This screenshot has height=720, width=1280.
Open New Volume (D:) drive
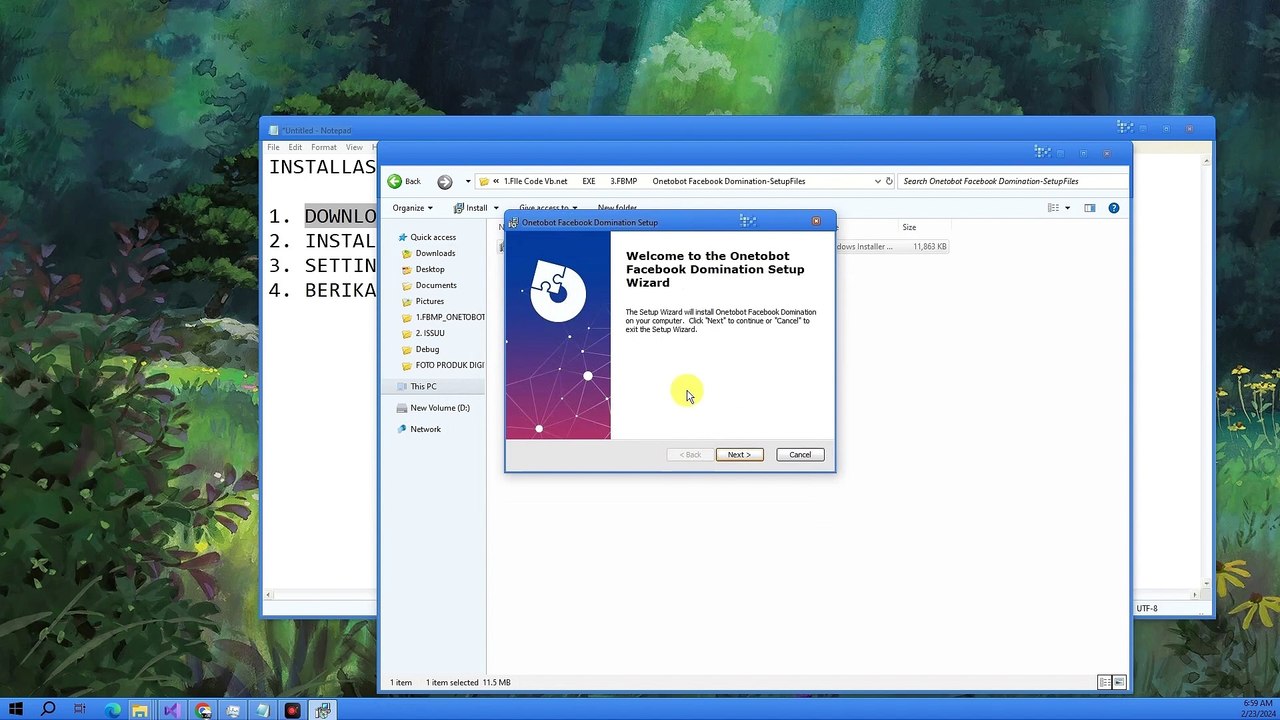440,408
